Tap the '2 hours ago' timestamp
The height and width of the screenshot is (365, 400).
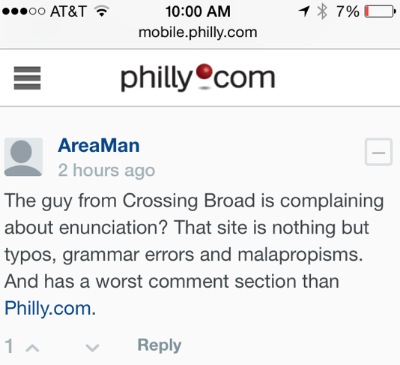pyautogui.click(x=107, y=170)
